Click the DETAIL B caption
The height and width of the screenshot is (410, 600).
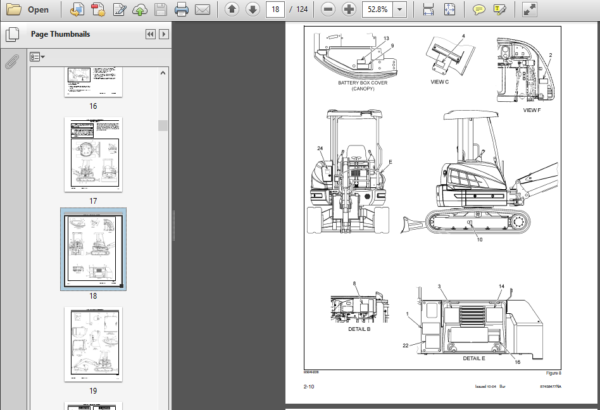[x=359, y=329]
